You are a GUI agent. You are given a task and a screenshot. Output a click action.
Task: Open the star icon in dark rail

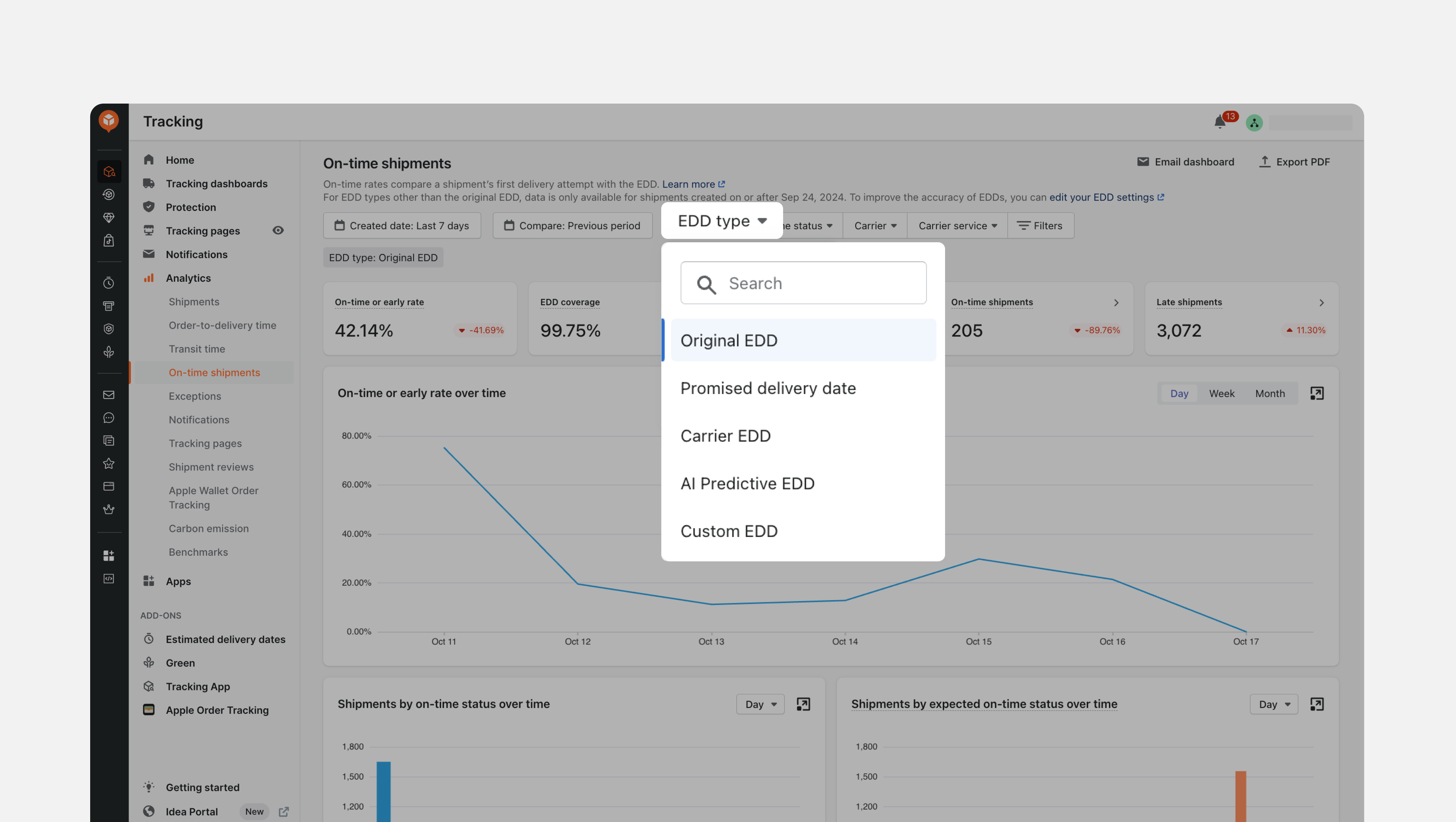click(109, 463)
